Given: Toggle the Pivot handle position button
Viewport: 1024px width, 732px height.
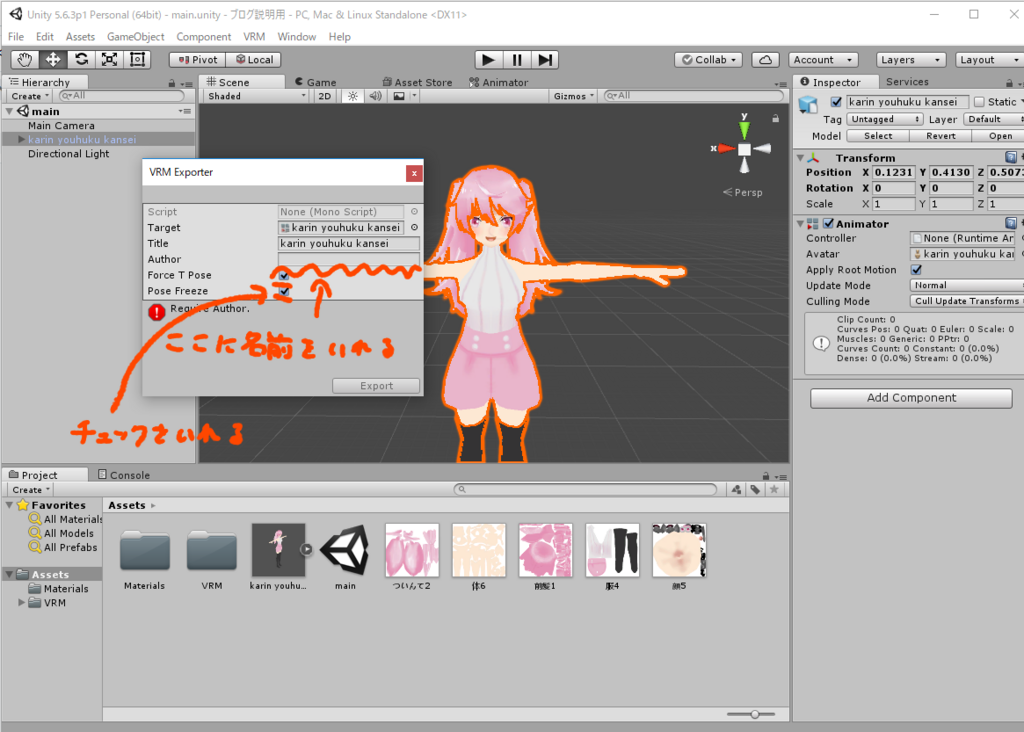Looking at the screenshot, I should point(197,59).
